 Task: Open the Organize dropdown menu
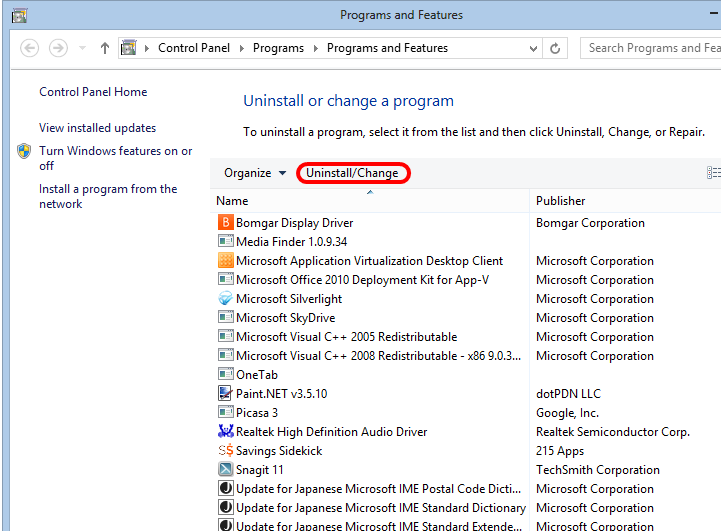point(255,173)
